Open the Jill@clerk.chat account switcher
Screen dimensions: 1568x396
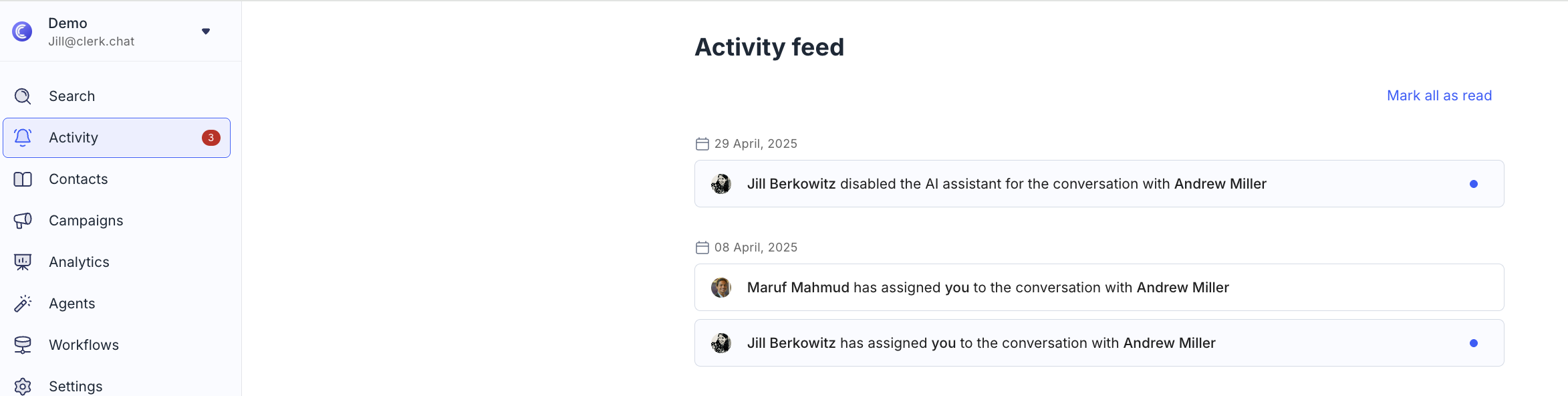(92, 41)
